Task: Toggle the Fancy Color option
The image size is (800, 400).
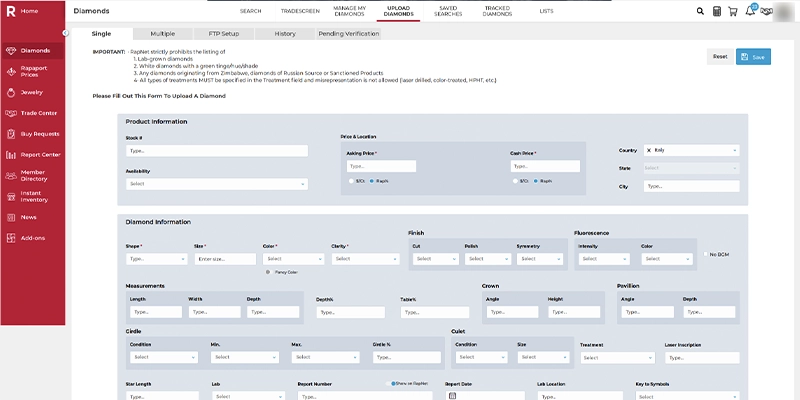Action: [267, 272]
